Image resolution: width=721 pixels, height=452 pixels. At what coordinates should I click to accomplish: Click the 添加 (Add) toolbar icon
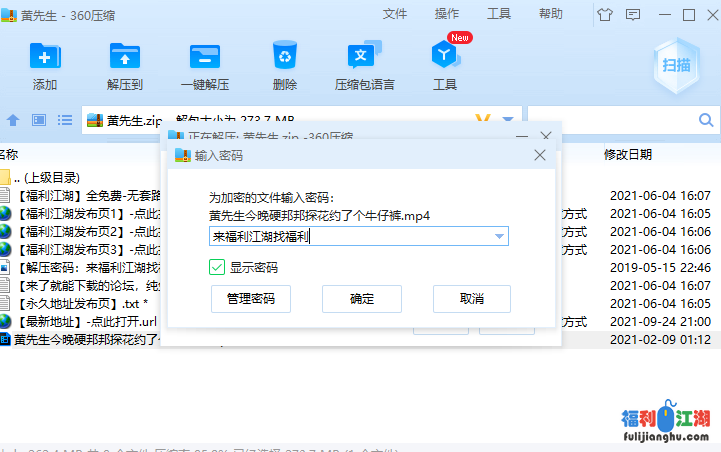click(45, 56)
